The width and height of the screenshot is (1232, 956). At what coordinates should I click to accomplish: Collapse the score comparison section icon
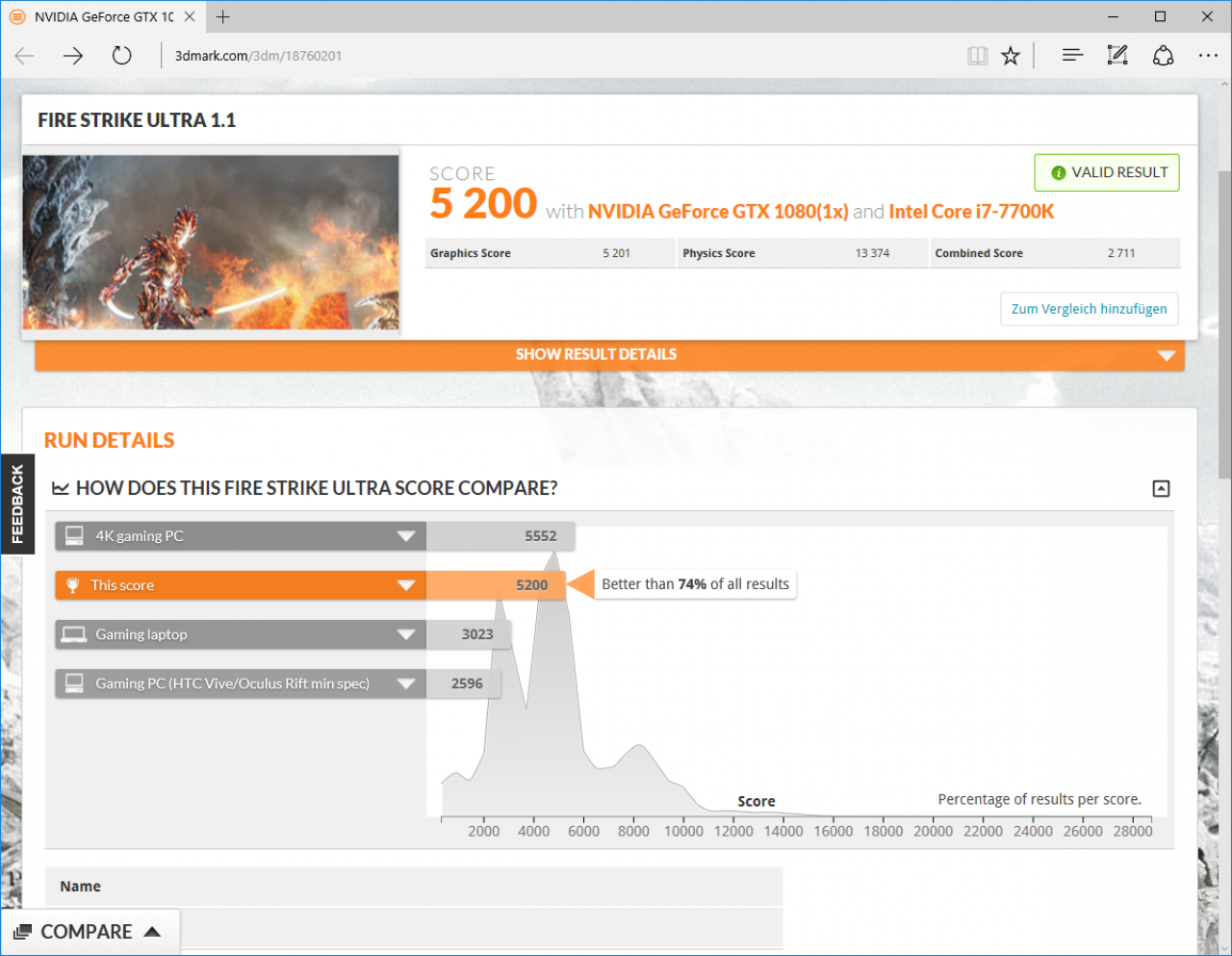click(x=1162, y=489)
